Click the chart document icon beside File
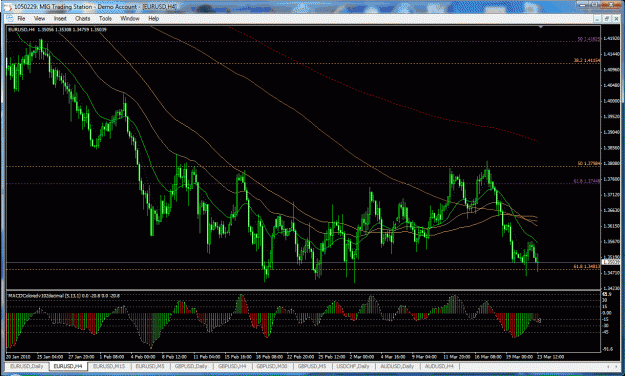The width and height of the screenshot is (625, 376). coord(9,18)
